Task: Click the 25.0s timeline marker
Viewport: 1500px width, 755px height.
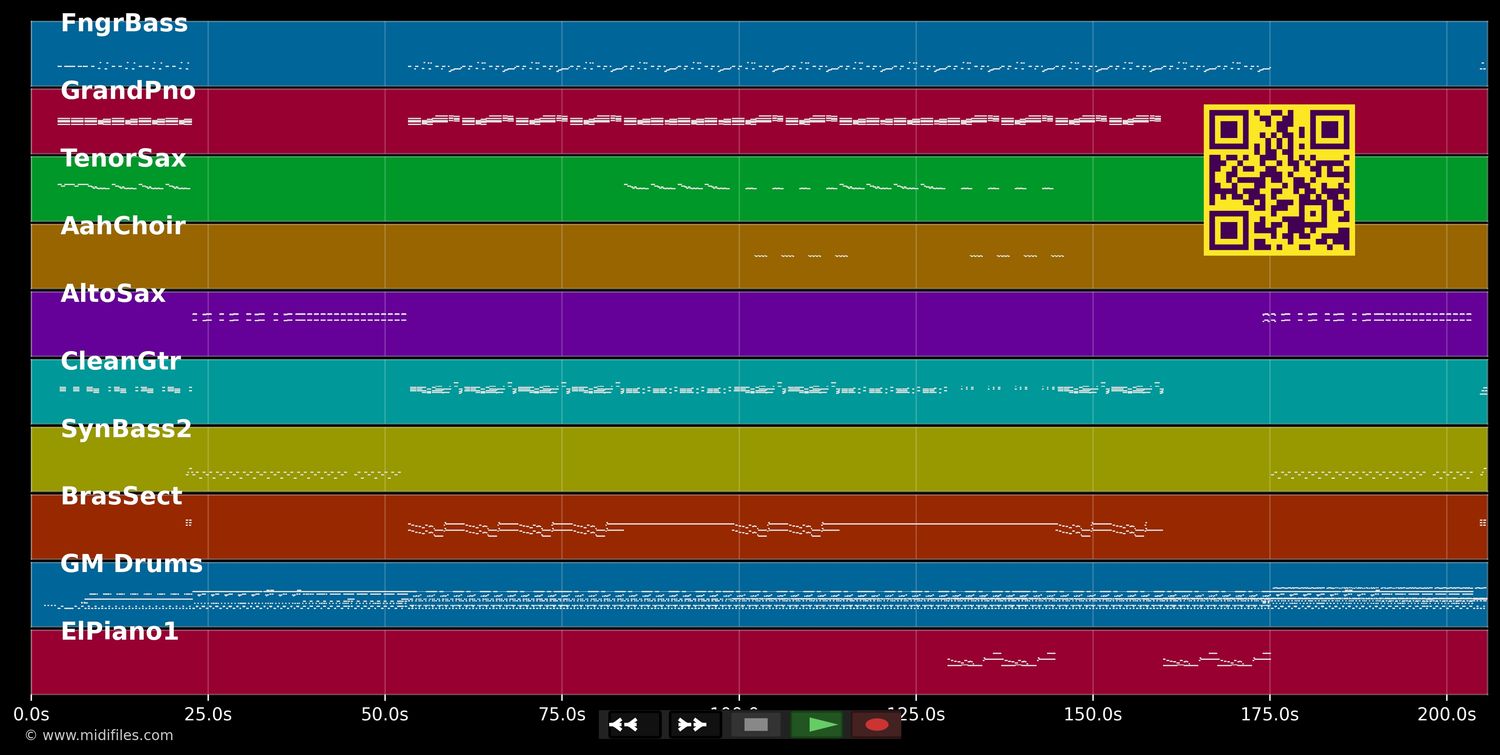Action: [x=208, y=714]
